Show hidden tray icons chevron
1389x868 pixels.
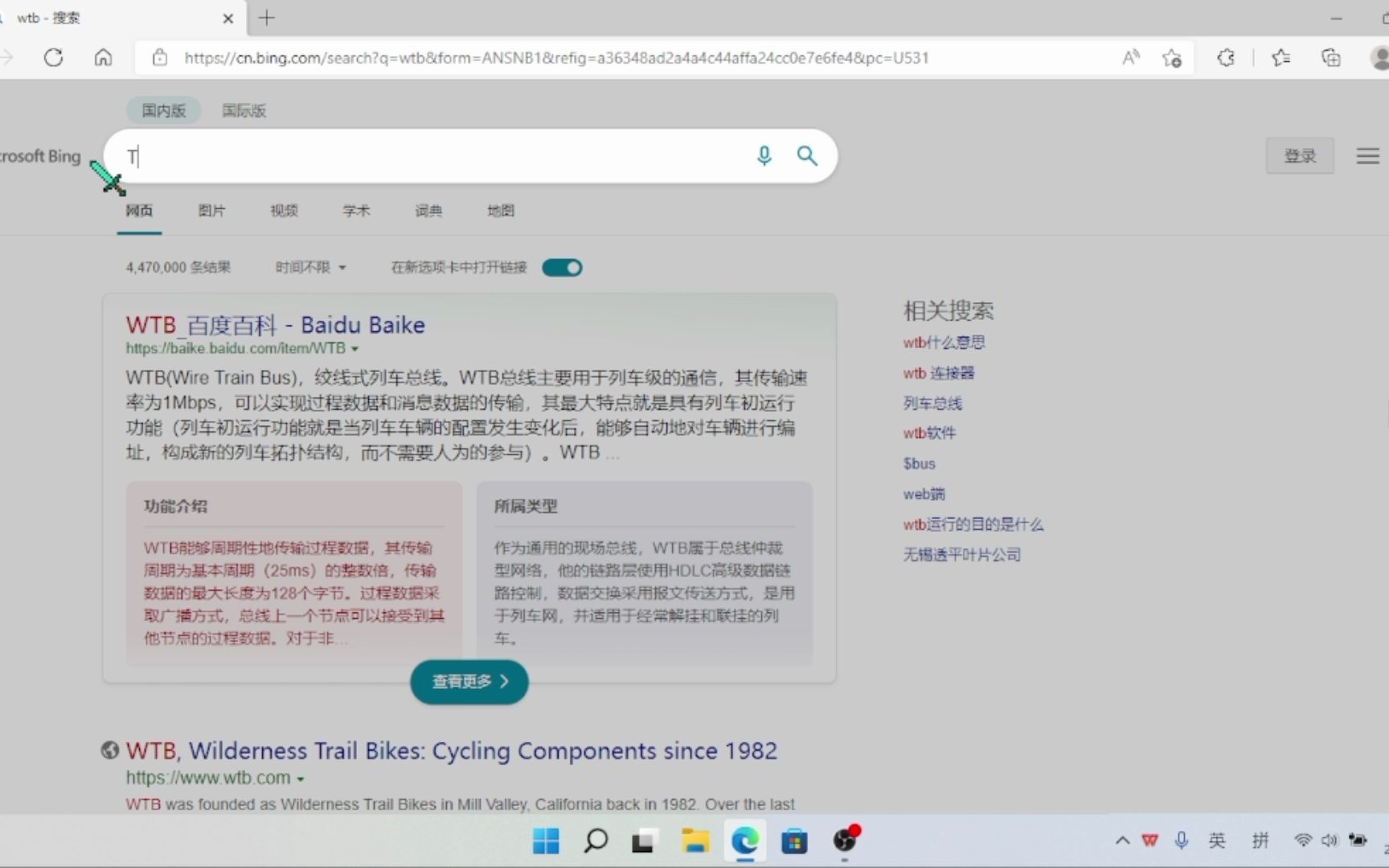(x=1122, y=841)
